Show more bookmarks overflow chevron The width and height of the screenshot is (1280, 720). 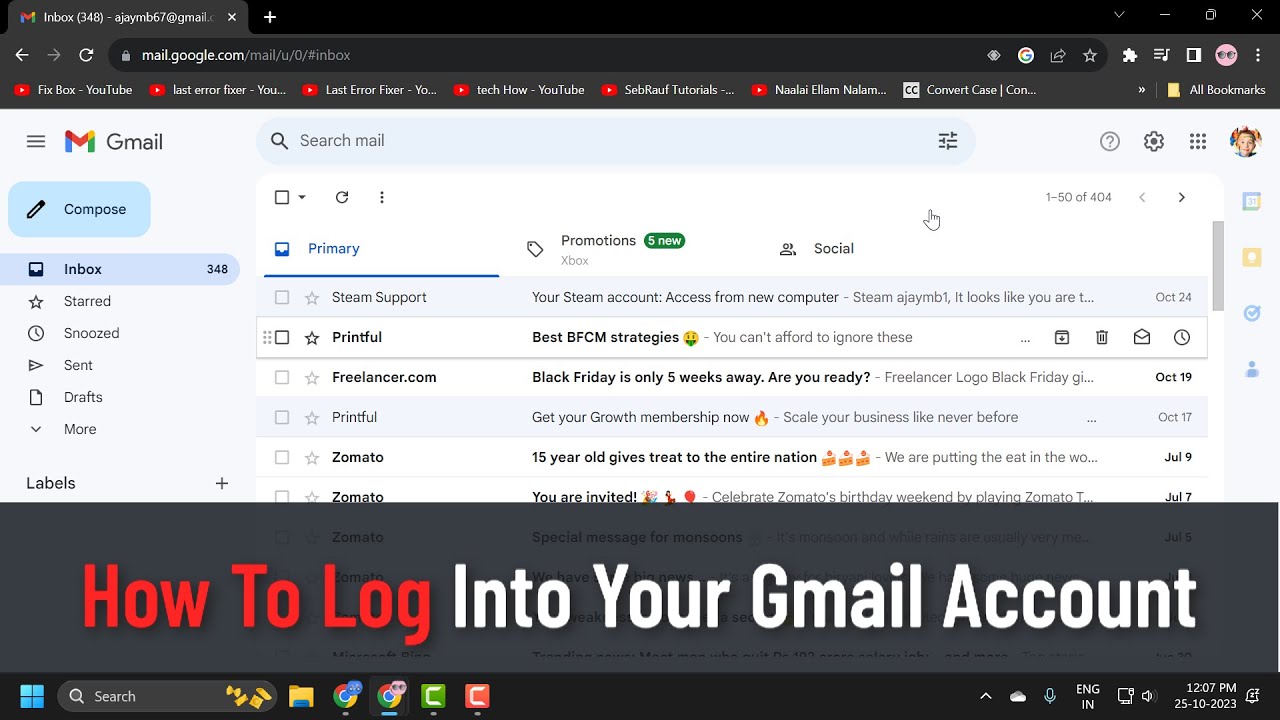click(x=1142, y=89)
